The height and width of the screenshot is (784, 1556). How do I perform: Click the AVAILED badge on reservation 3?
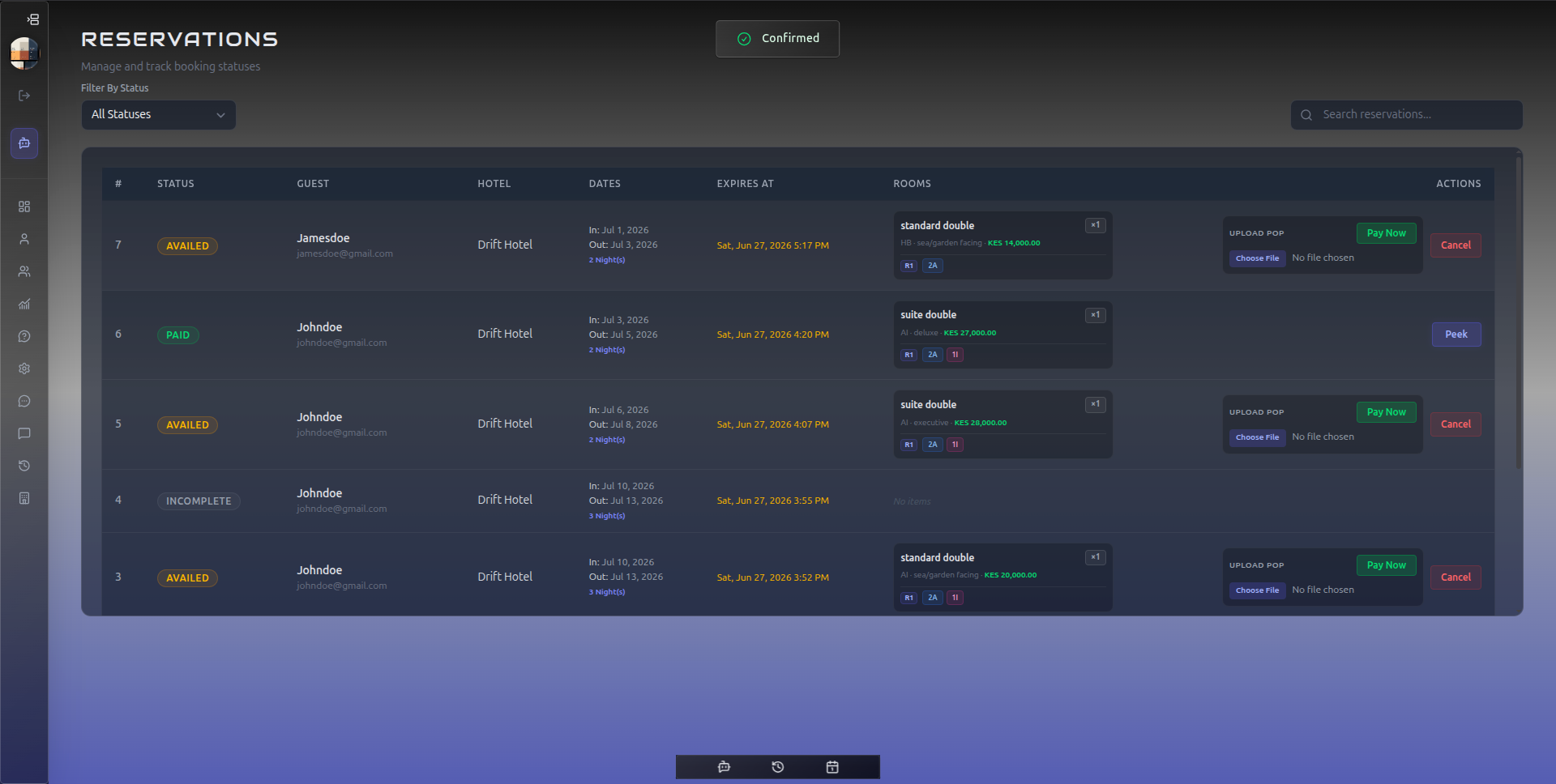187,578
